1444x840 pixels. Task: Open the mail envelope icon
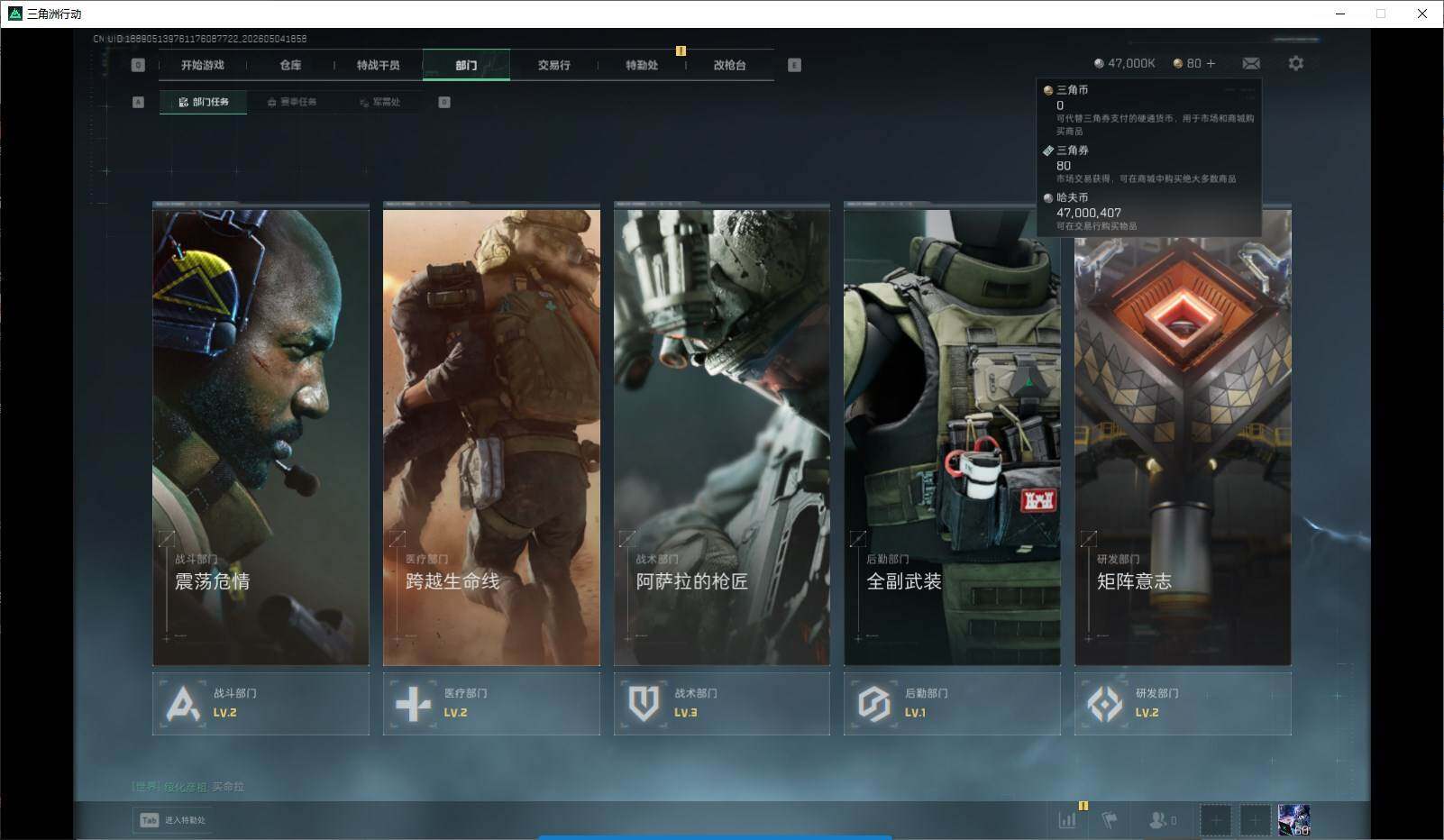[1251, 63]
